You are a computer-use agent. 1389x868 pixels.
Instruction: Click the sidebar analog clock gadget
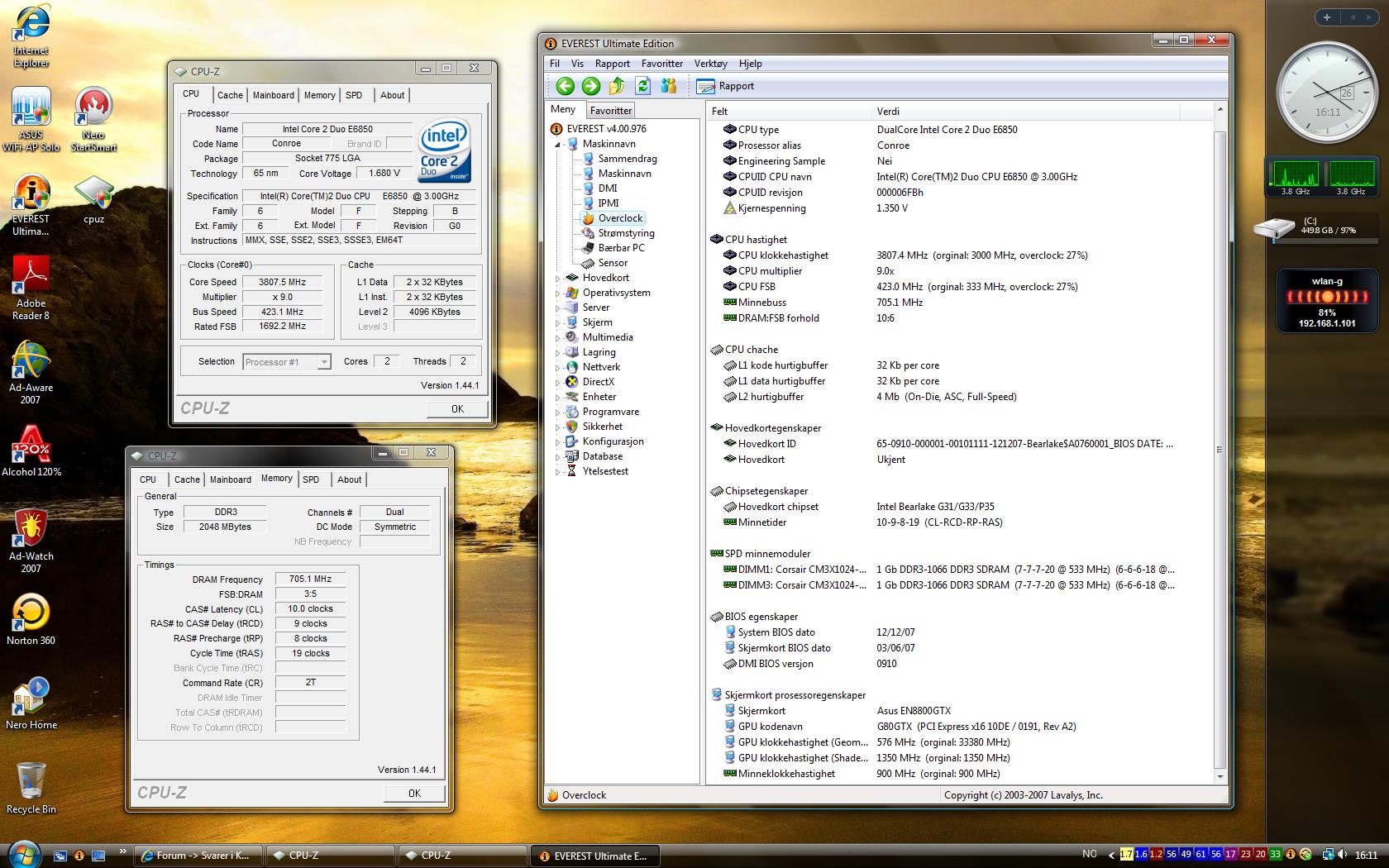tap(1327, 93)
